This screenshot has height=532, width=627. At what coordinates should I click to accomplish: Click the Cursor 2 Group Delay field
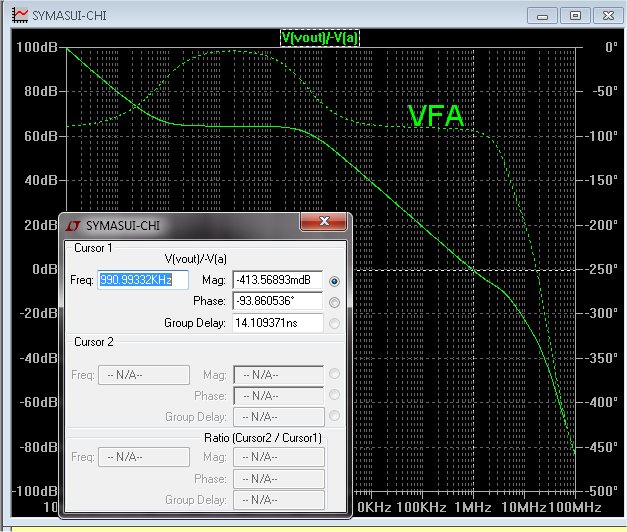pos(278,417)
